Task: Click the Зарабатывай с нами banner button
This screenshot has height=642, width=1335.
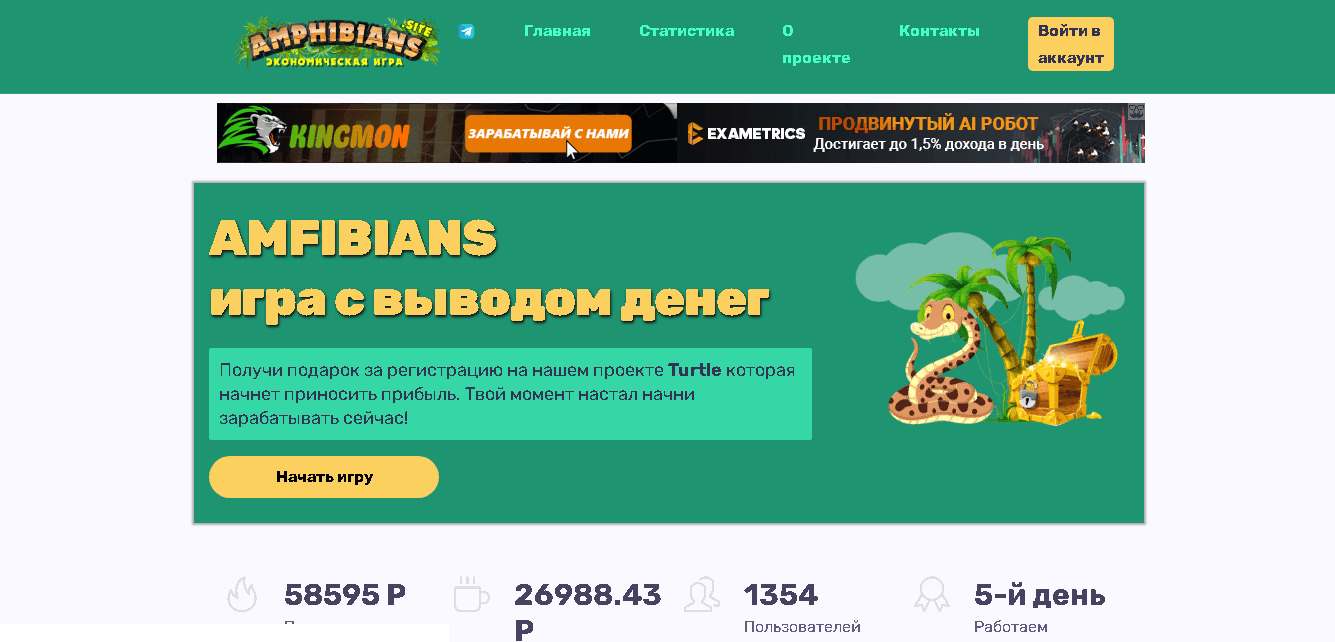Action: pos(548,133)
